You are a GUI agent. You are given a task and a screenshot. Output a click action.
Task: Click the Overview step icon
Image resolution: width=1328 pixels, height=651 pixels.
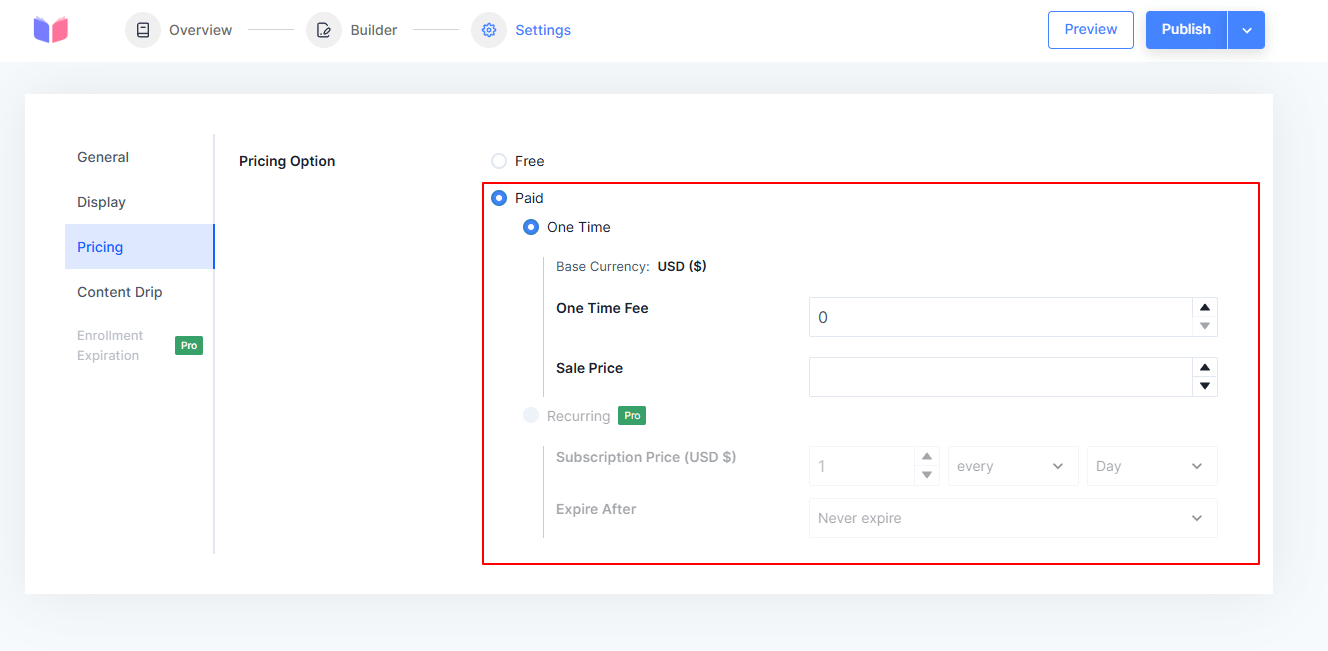143,30
